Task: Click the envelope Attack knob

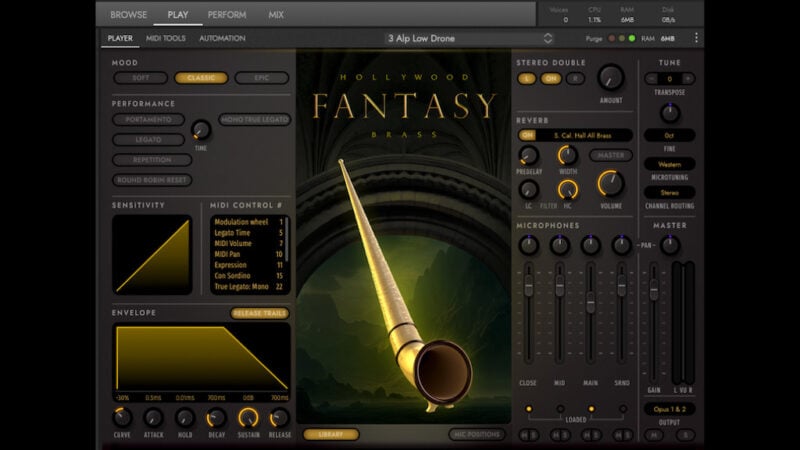Action: pyautogui.click(x=153, y=417)
